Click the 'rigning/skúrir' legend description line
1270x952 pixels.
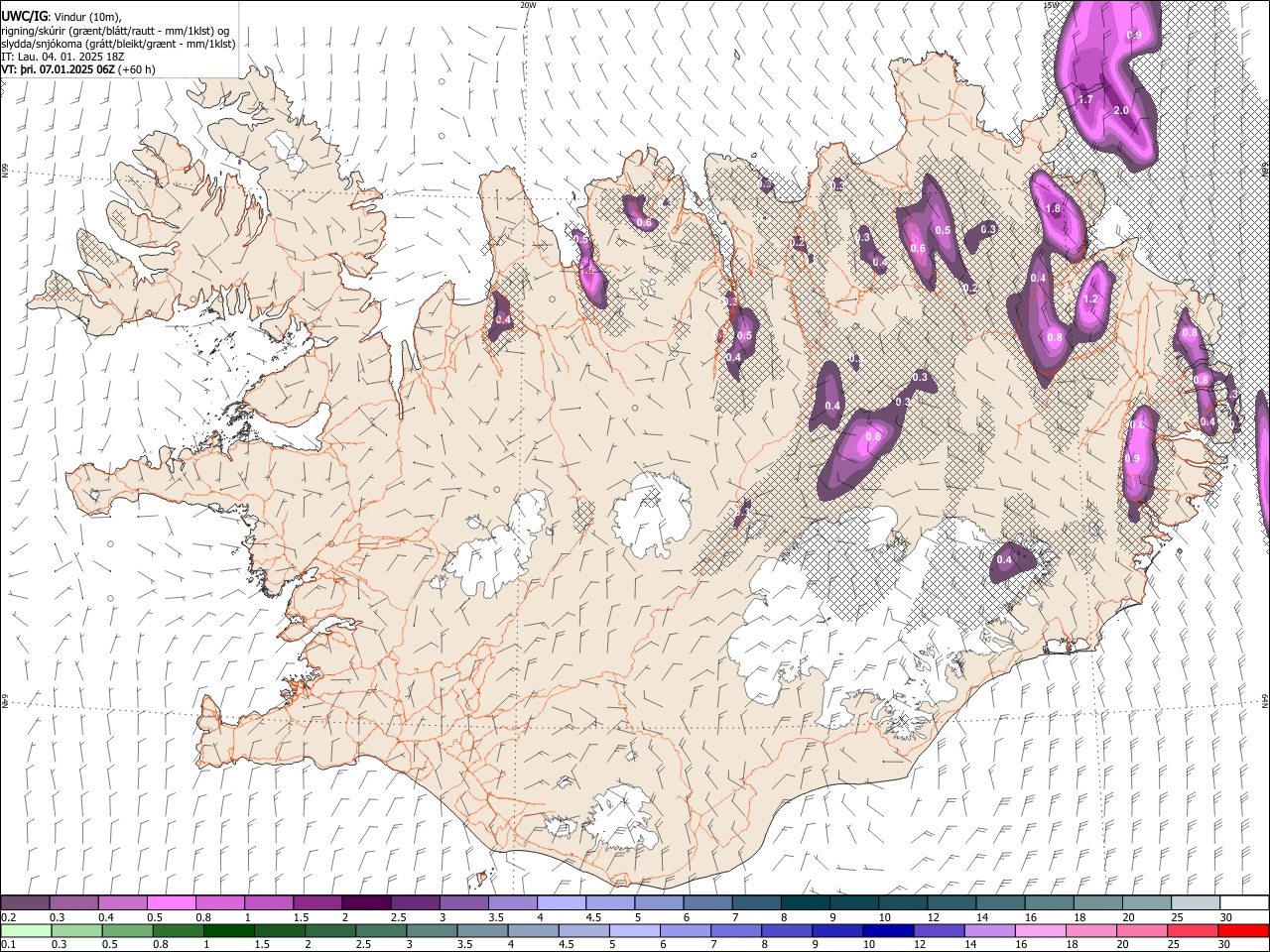pos(115,31)
